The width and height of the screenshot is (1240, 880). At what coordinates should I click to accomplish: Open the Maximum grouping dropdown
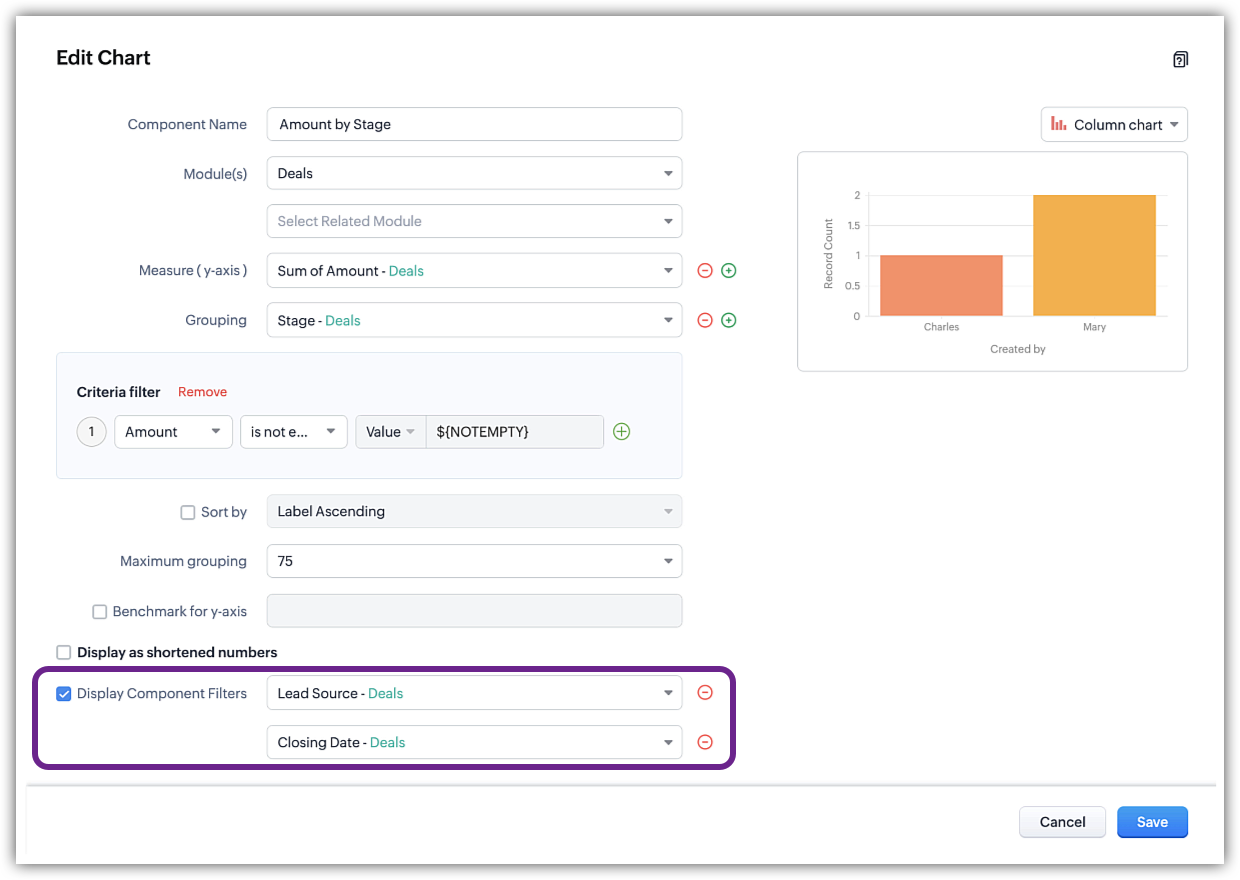point(474,561)
